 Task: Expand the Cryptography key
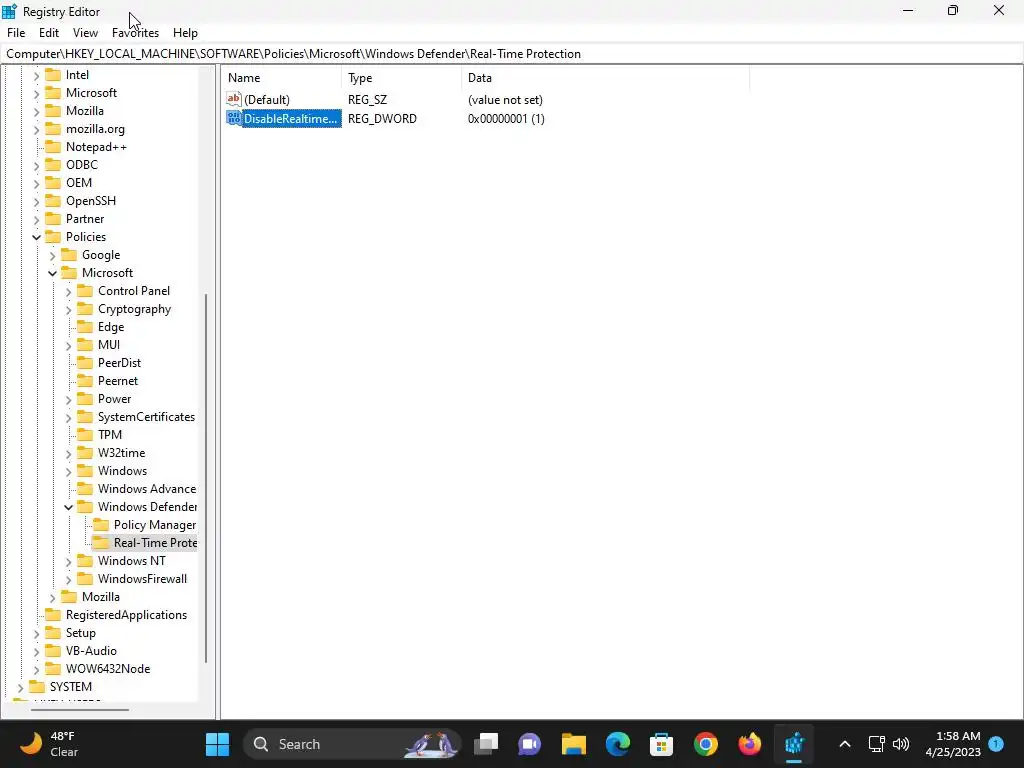click(69, 310)
